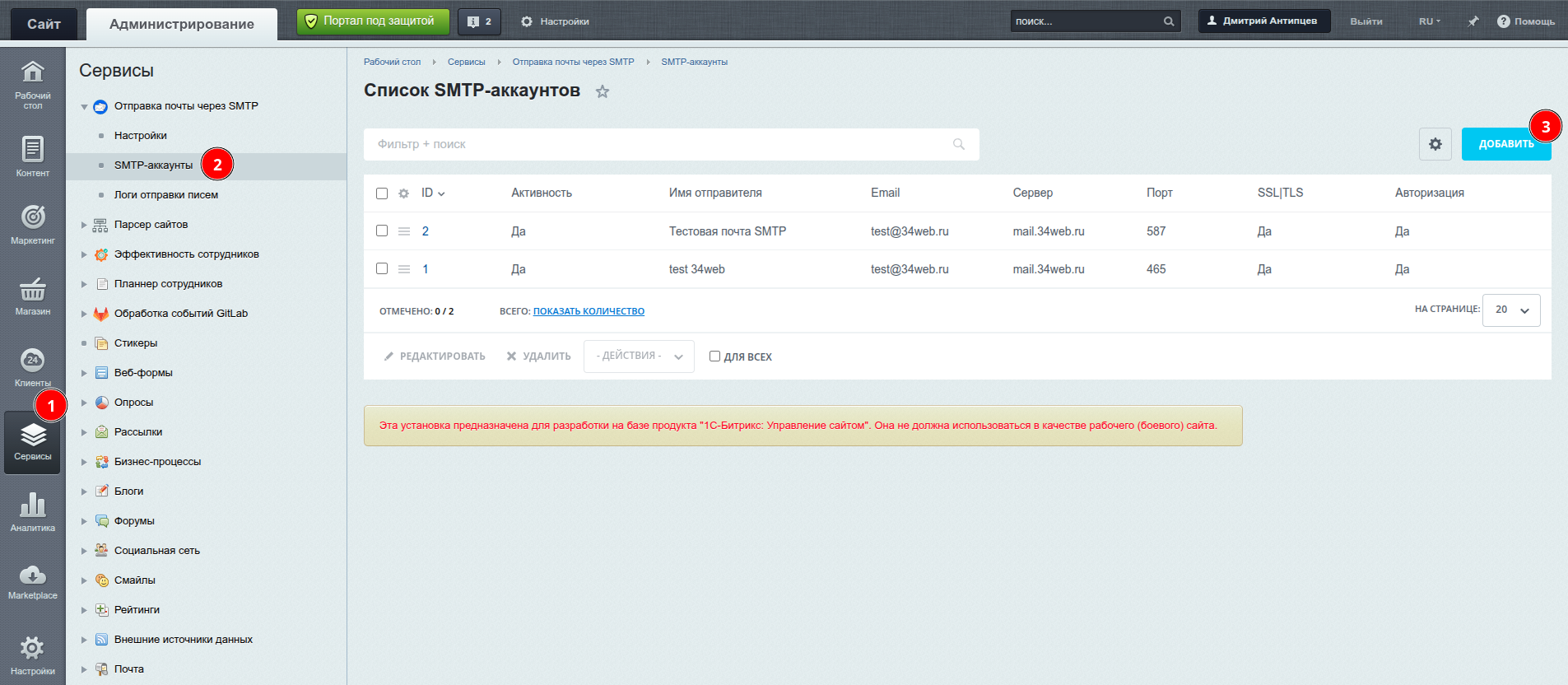Open Помощь help icon
Viewport: 1568px width, 685px height.
(1525, 21)
